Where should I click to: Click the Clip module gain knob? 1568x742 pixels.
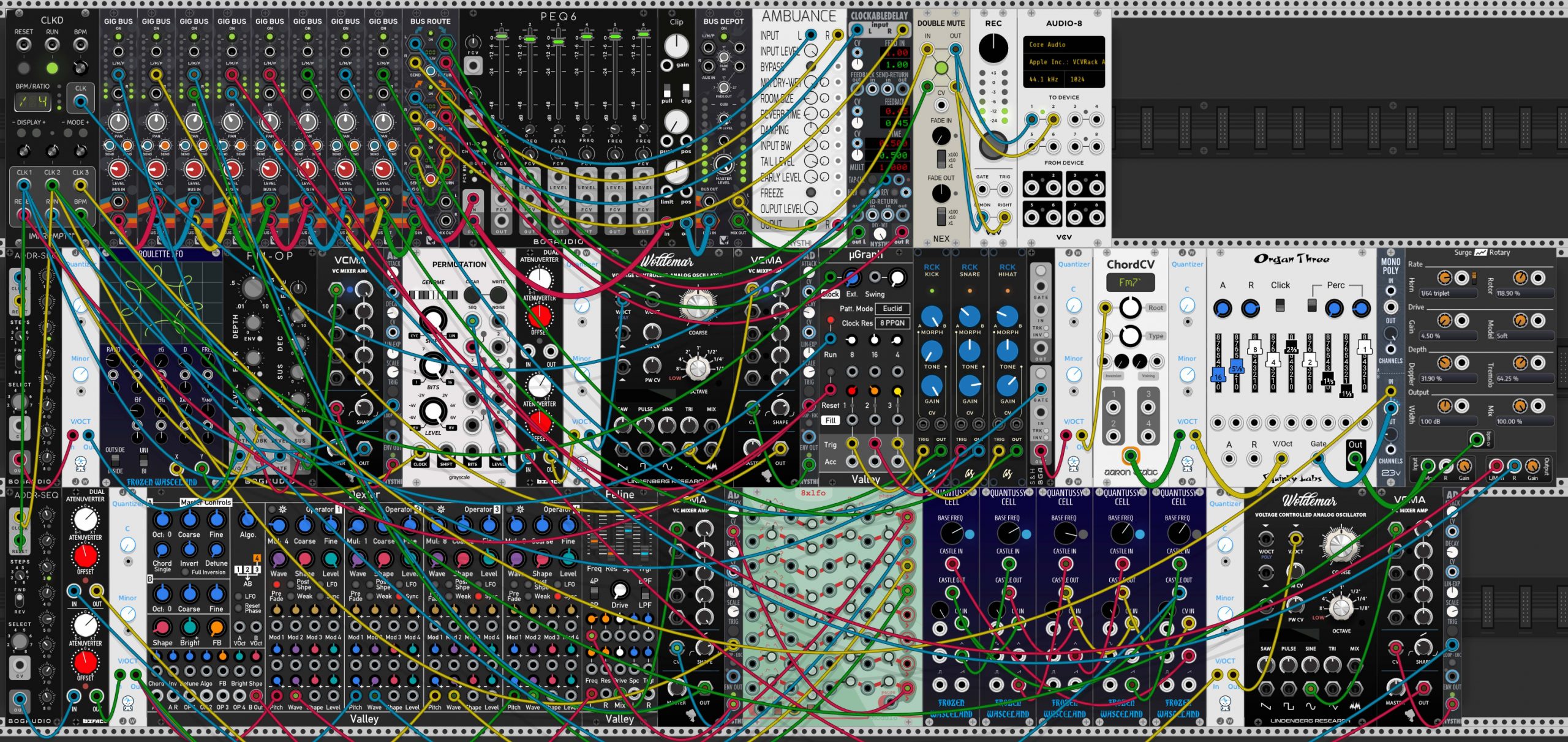coord(676,45)
